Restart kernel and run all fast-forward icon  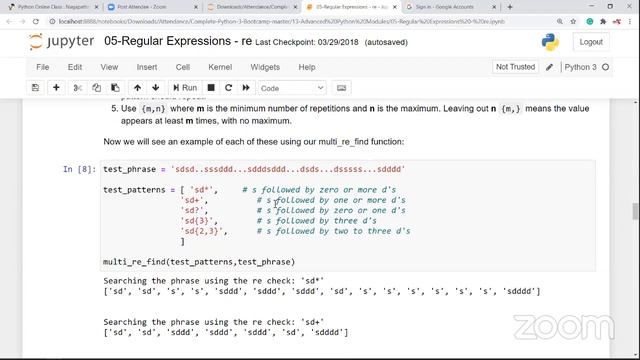(x=246, y=88)
